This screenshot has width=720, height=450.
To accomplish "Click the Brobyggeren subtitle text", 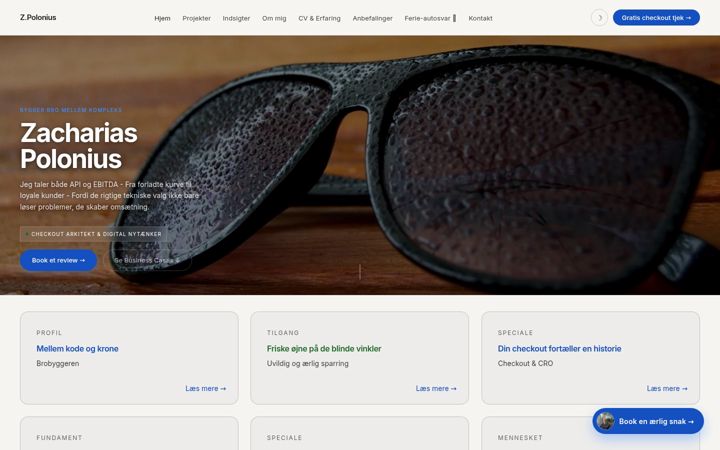I will pos(58,363).
